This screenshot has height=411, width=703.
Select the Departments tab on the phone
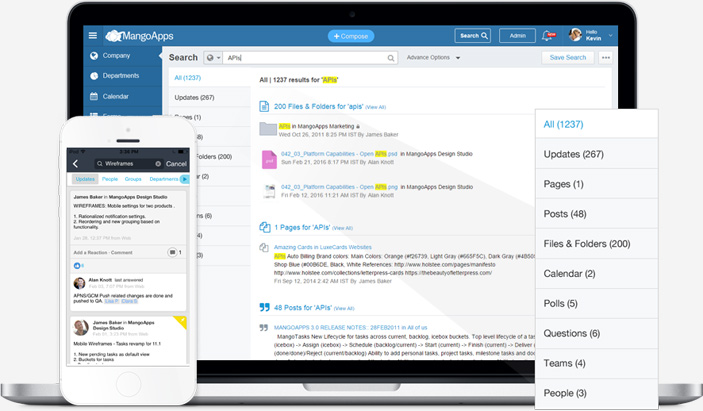tap(164, 179)
